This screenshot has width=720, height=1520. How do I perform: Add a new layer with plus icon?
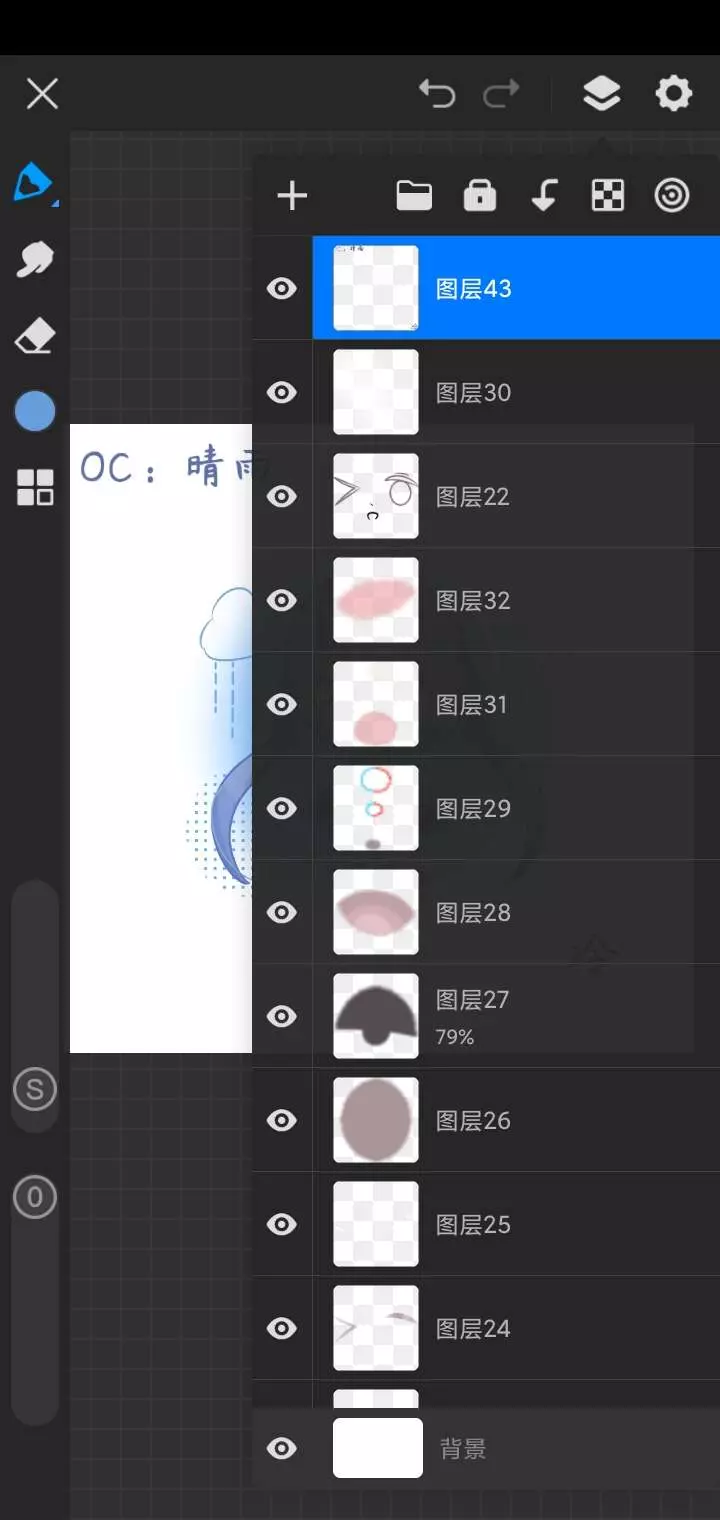[x=292, y=196]
